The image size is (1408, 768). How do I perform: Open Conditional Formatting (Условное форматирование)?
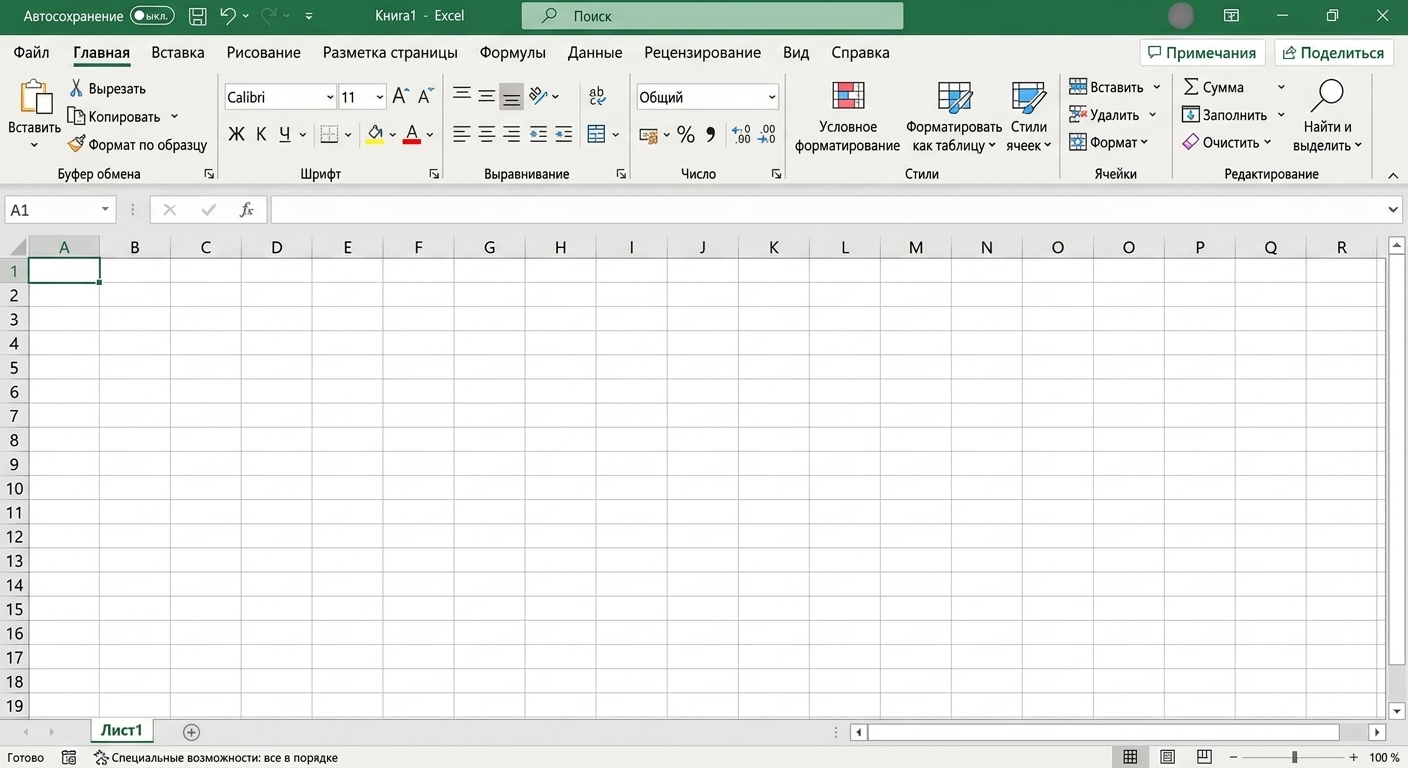[x=847, y=117]
